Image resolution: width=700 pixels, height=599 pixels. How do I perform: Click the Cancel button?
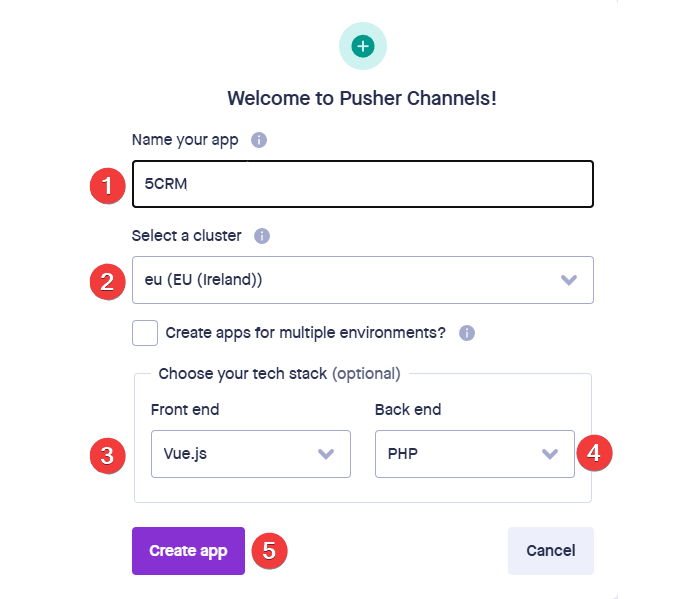click(x=551, y=551)
